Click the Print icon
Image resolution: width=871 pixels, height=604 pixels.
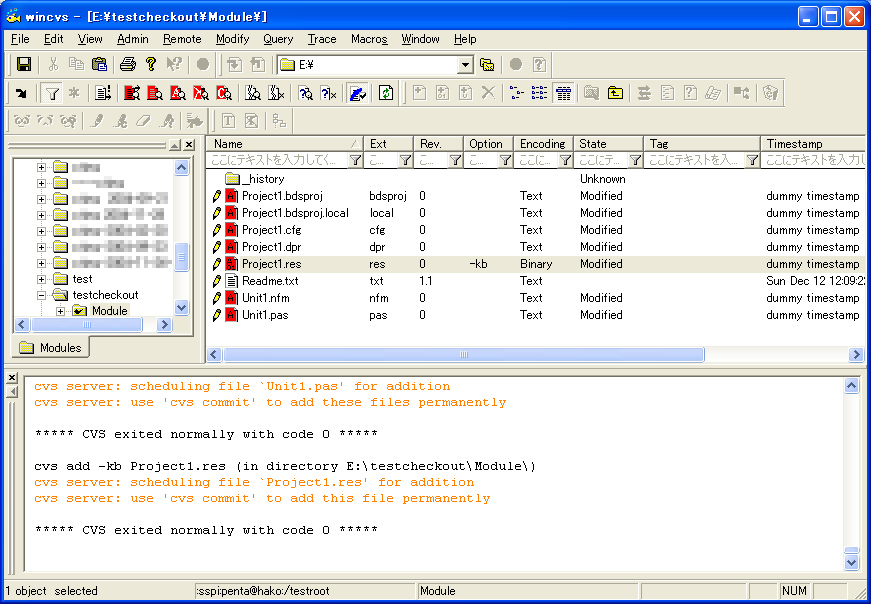pos(128,64)
